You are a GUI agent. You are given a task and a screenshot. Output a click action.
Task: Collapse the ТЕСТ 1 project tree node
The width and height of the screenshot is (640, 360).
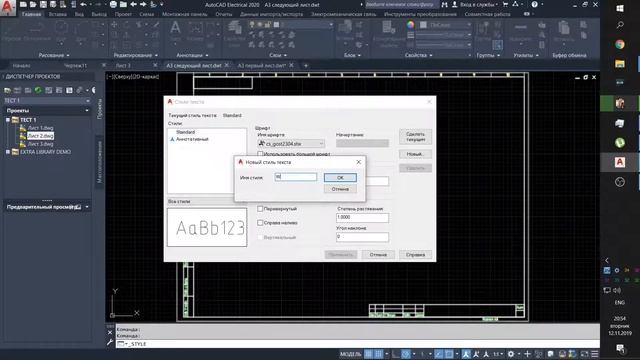click(x=8, y=120)
